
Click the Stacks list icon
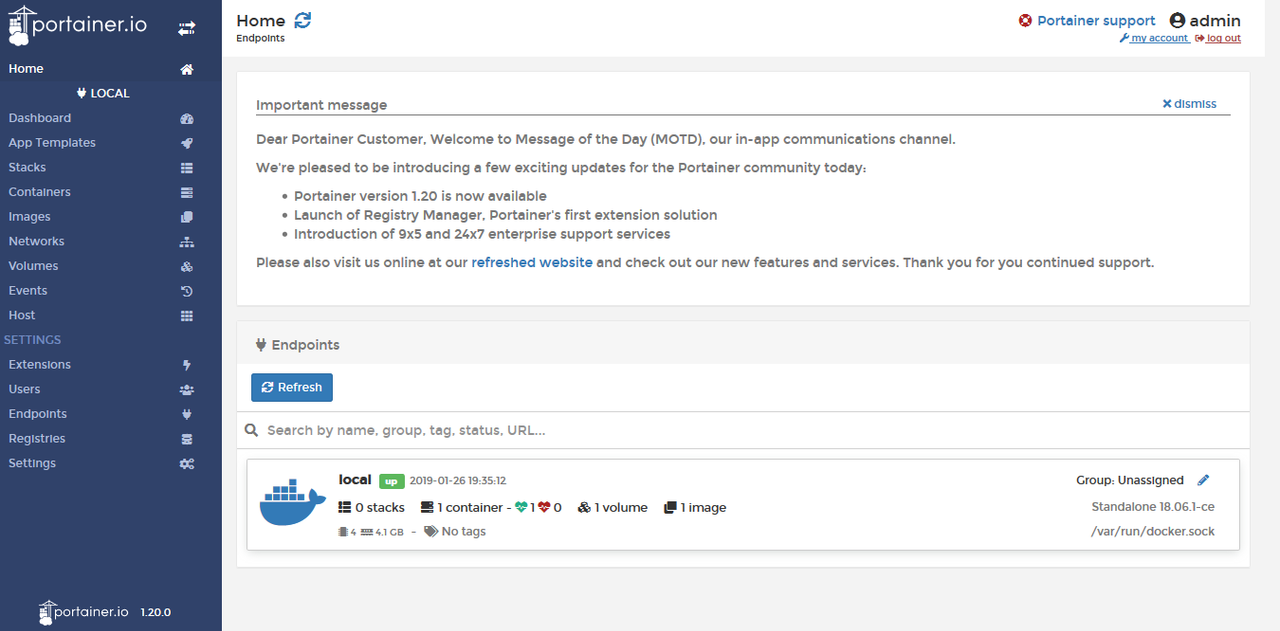(187, 168)
